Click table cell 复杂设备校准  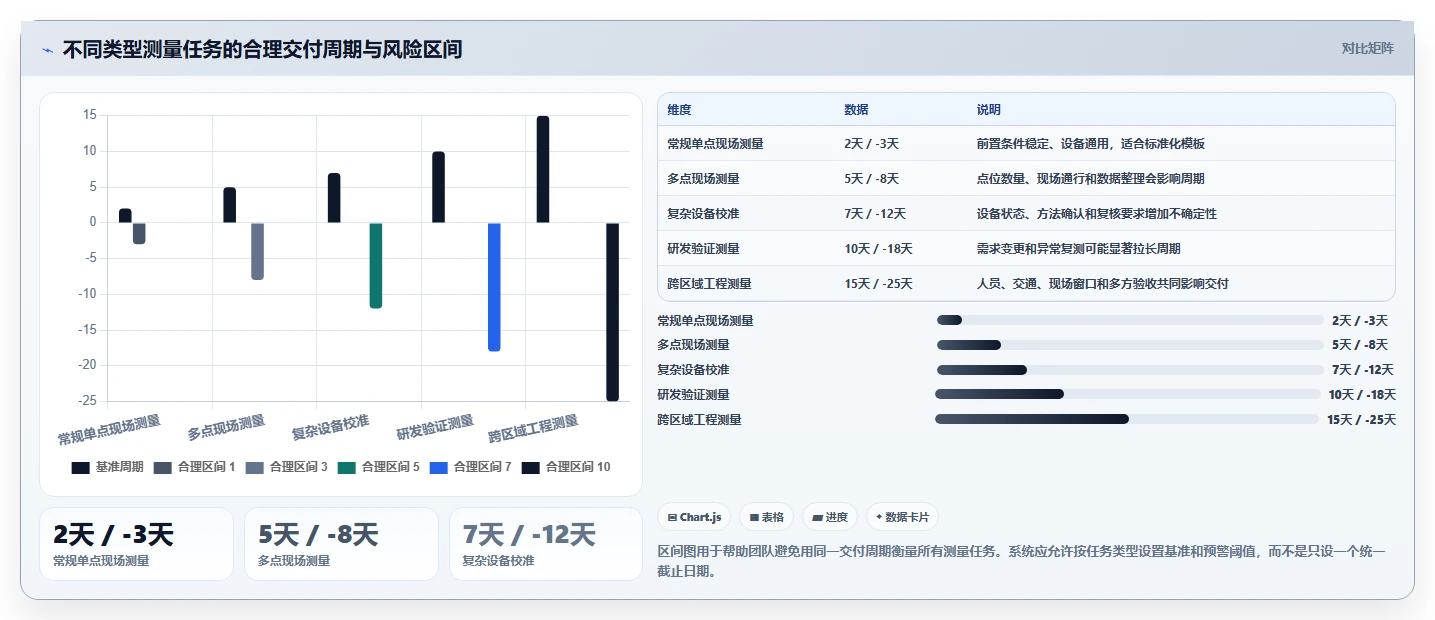pos(703,214)
